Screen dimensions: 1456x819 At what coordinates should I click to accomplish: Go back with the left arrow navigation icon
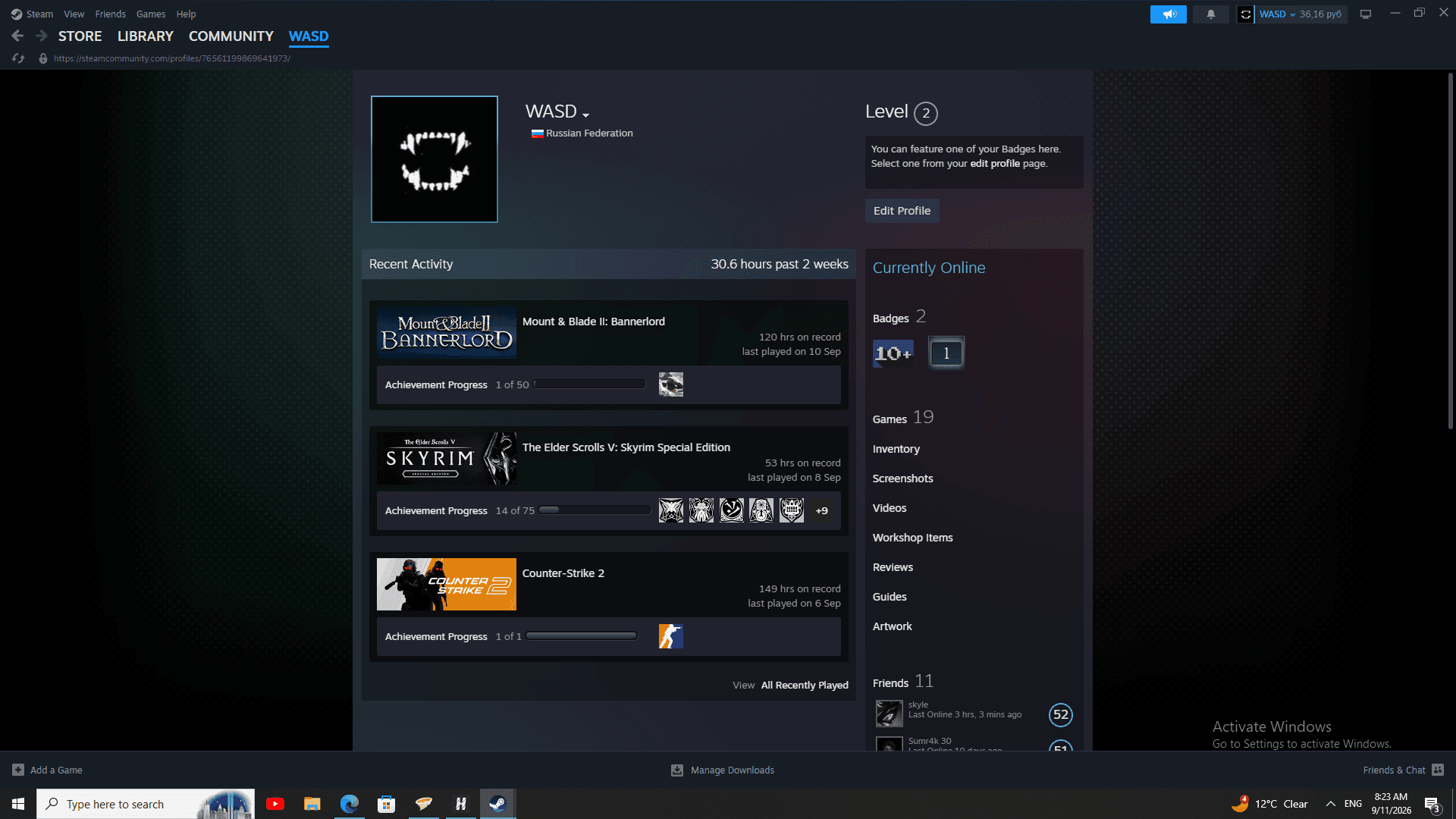pos(17,36)
